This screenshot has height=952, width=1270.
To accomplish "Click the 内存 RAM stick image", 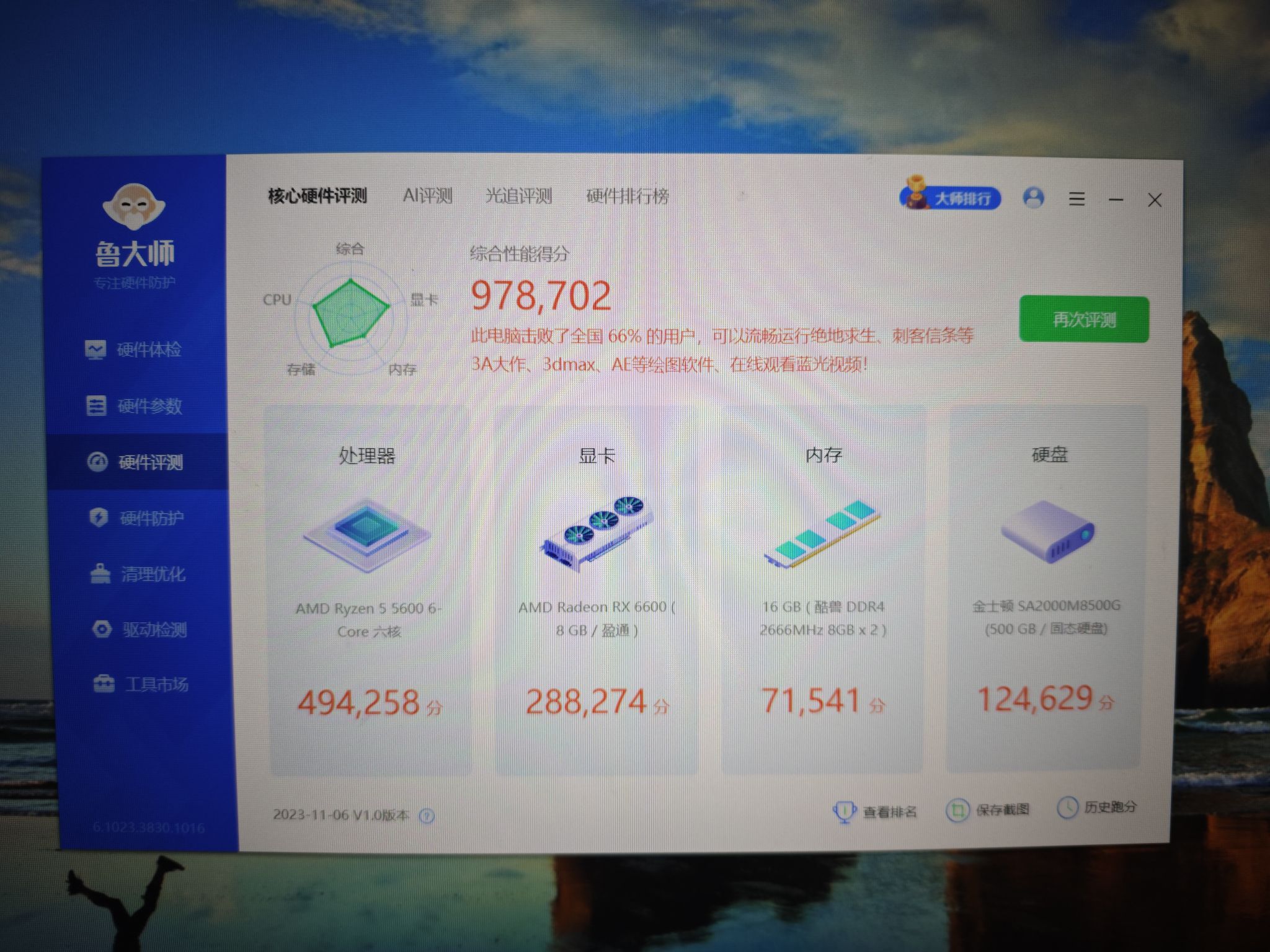I will tap(823, 534).
